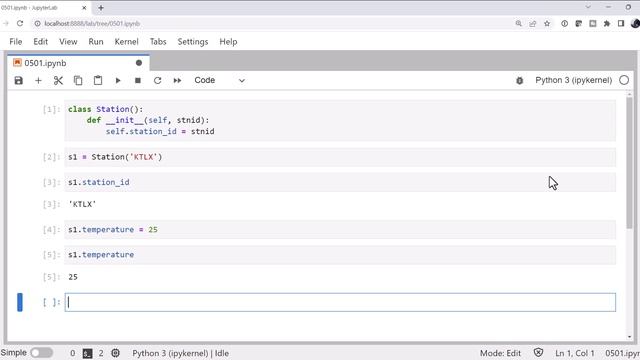Viewport: 640px width, 360px height.
Task: Click the blue active cell collapser bar
Action: coord(20,302)
